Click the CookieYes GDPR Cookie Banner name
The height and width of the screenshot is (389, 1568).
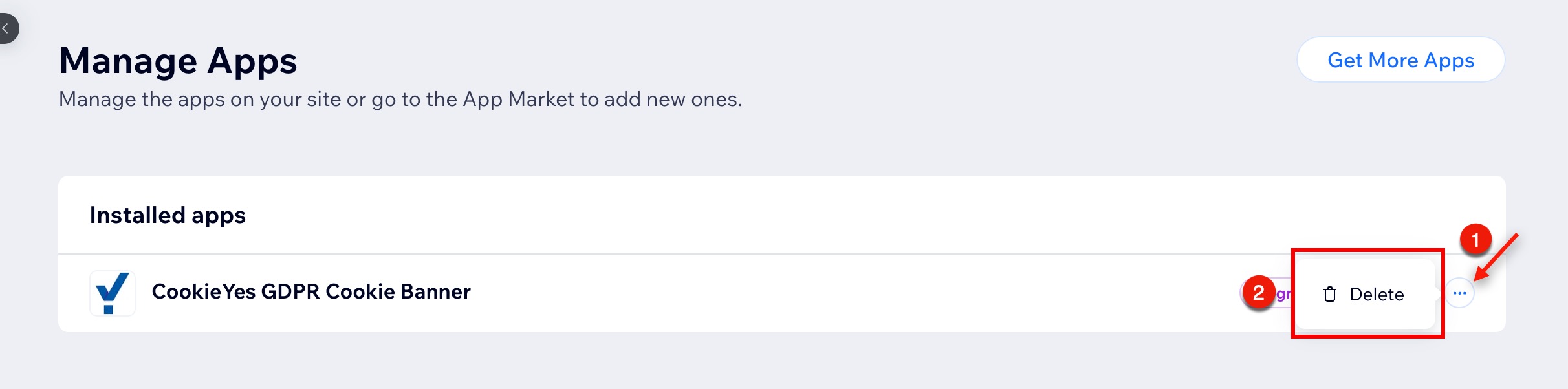click(310, 292)
